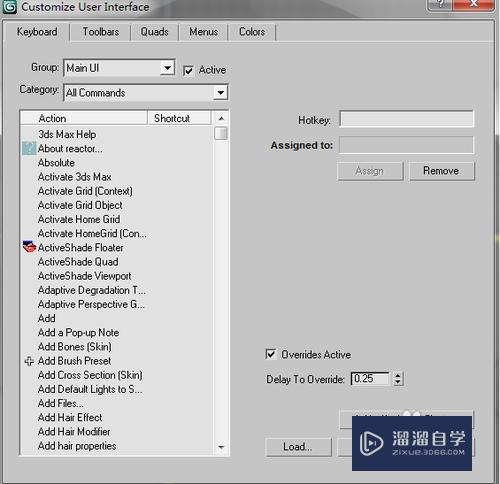Select the Add Default Lights to S... action
This screenshot has width=500, height=484.
pos(90,389)
